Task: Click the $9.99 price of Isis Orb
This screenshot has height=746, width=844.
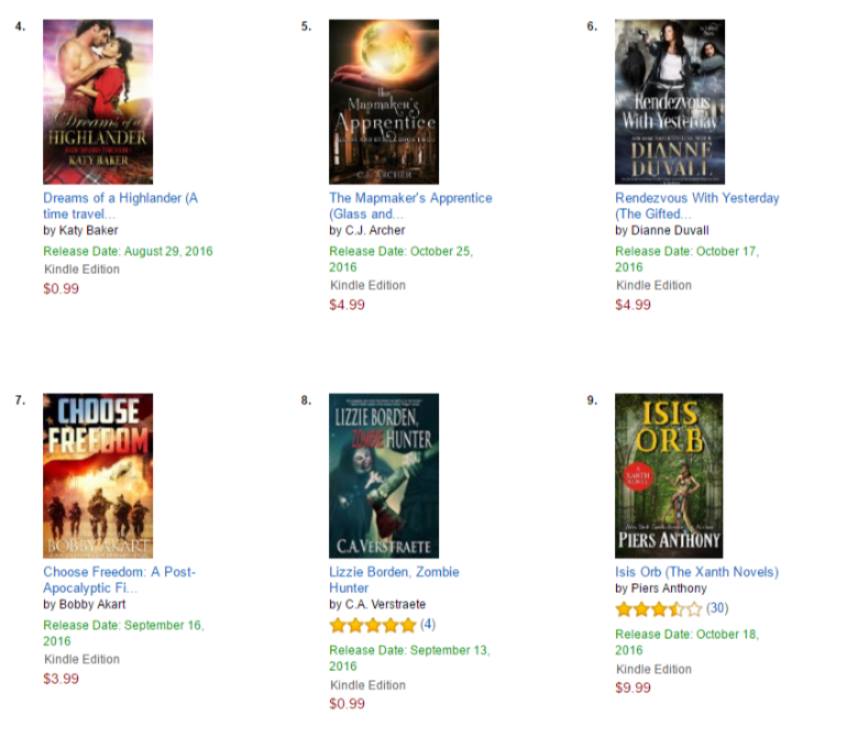Action: point(633,687)
